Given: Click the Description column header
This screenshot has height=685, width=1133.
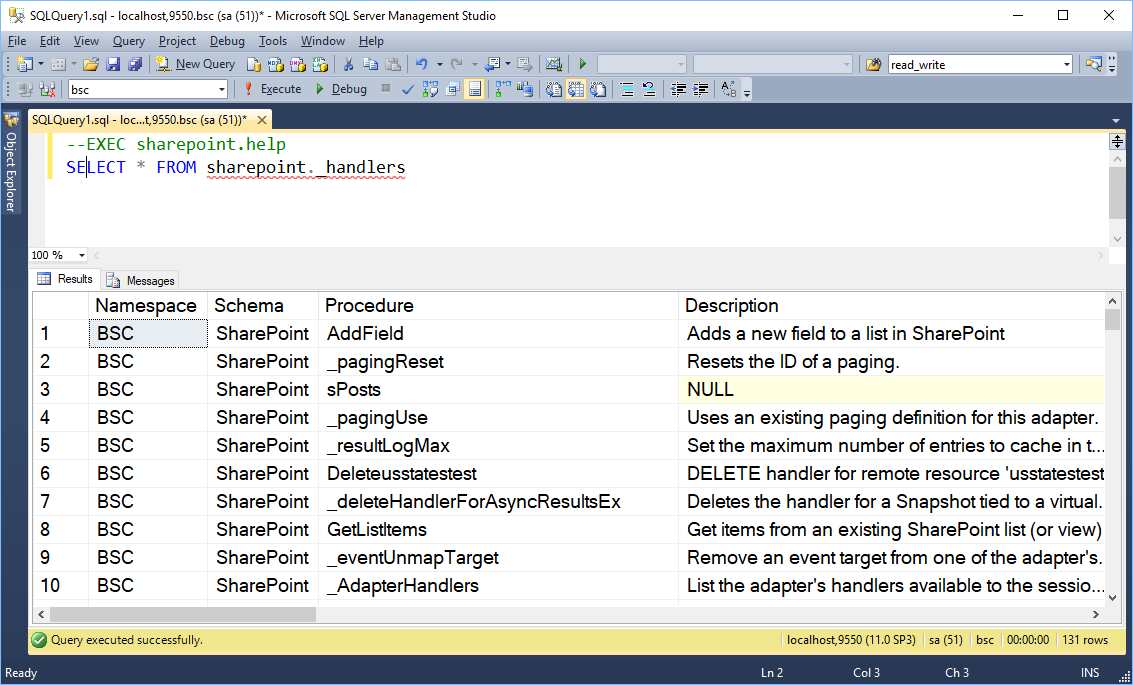Looking at the screenshot, I should pos(891,306).
